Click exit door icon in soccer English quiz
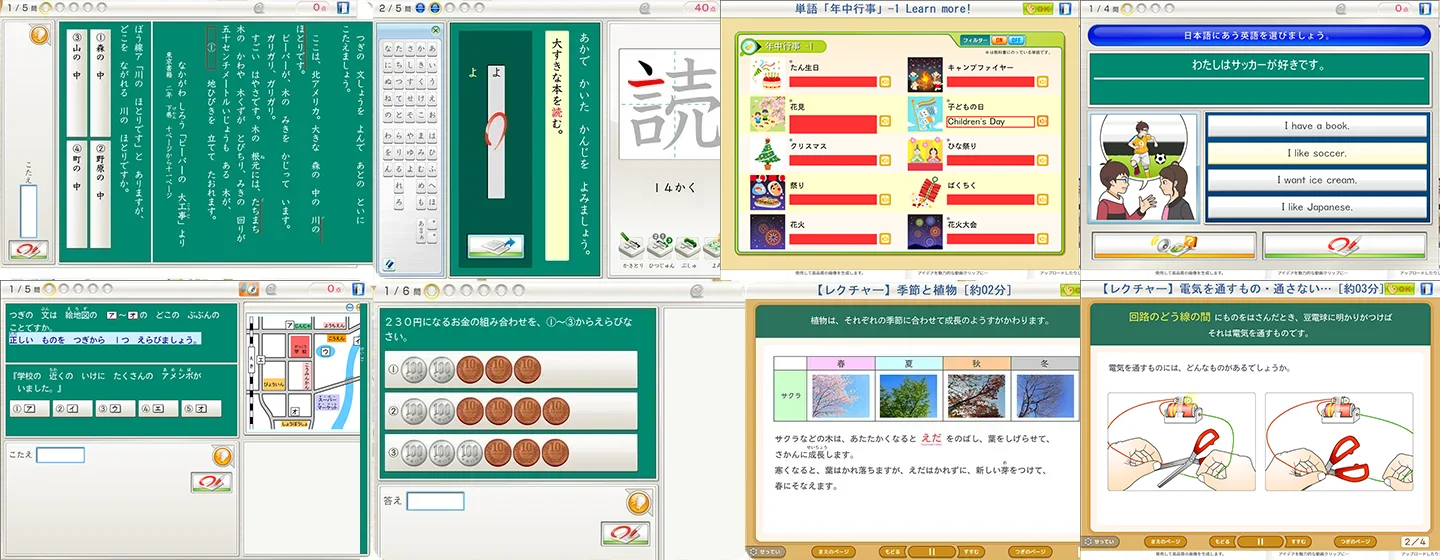1440x560 pixels. tap(1423, 8)
